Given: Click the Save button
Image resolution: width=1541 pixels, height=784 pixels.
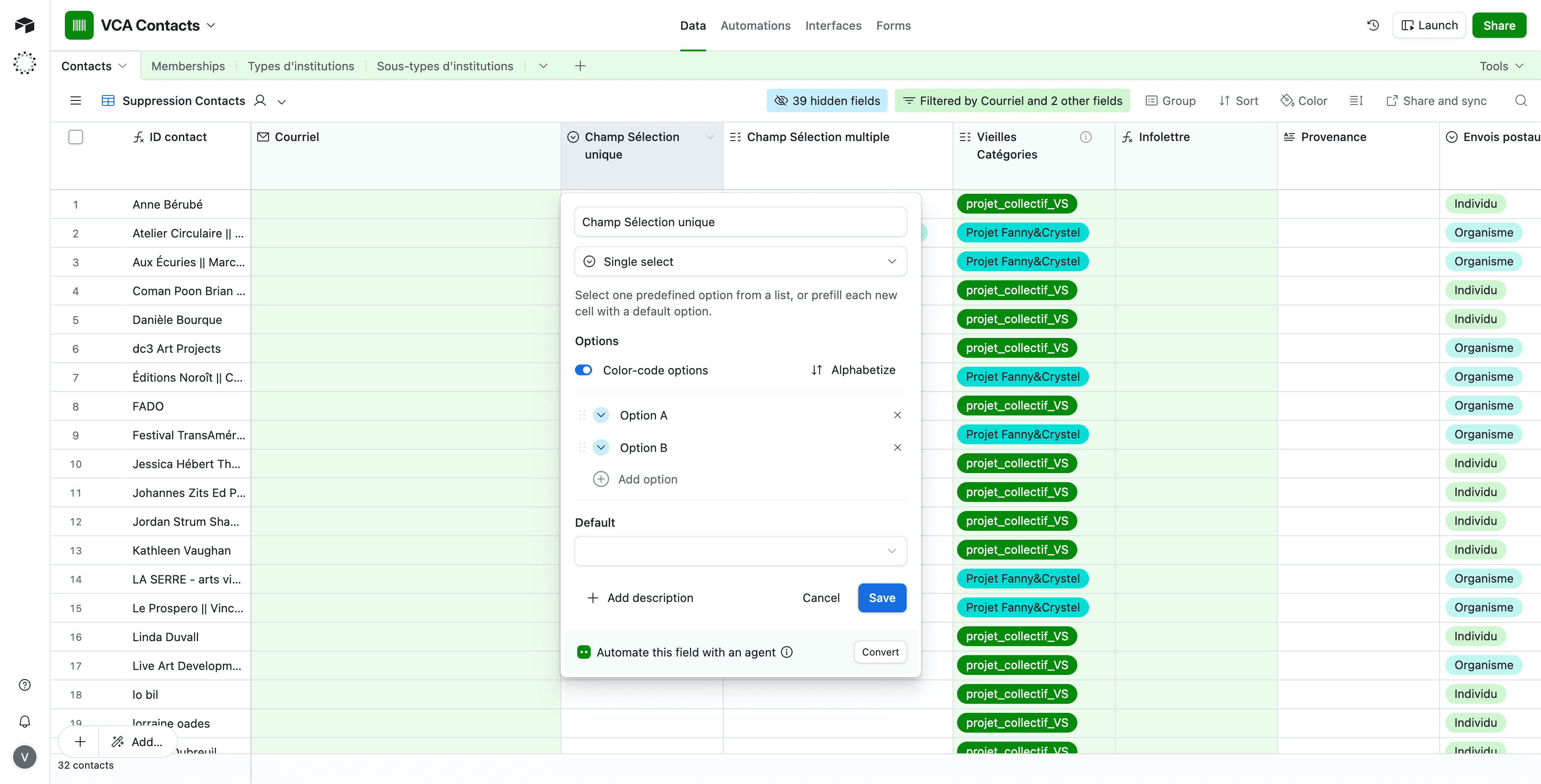Looking at the screenshot, I should tap(882, 597).
